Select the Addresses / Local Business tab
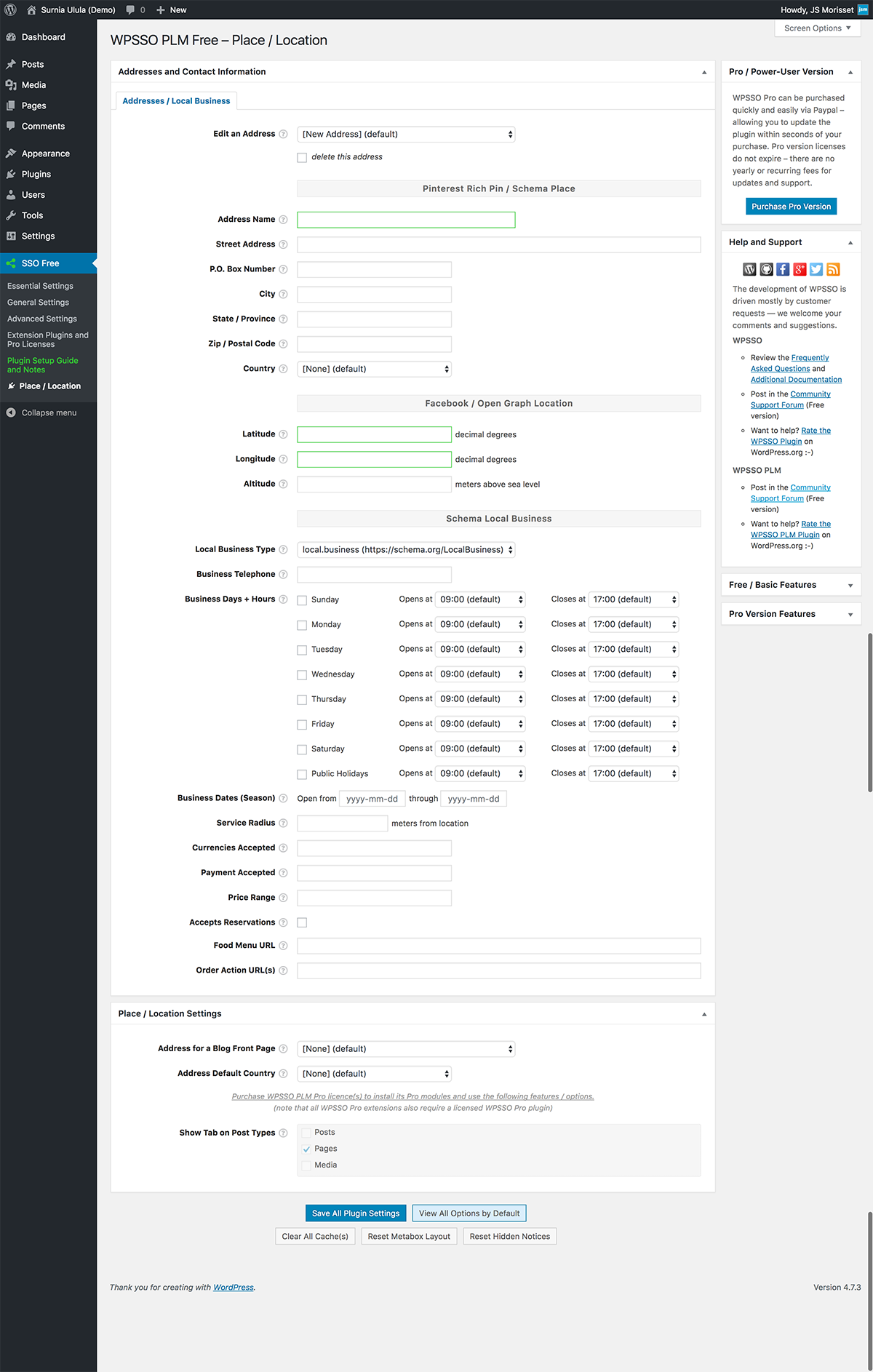873x1372 pixels. point(176,101)
